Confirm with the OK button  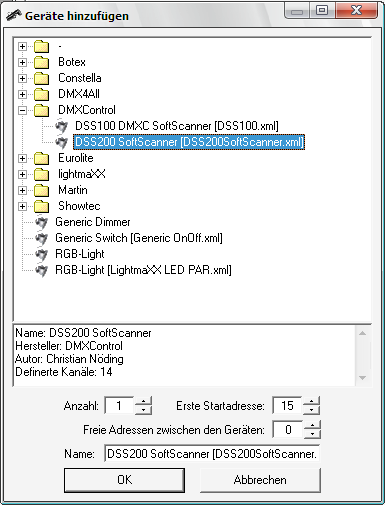point(124,480)
